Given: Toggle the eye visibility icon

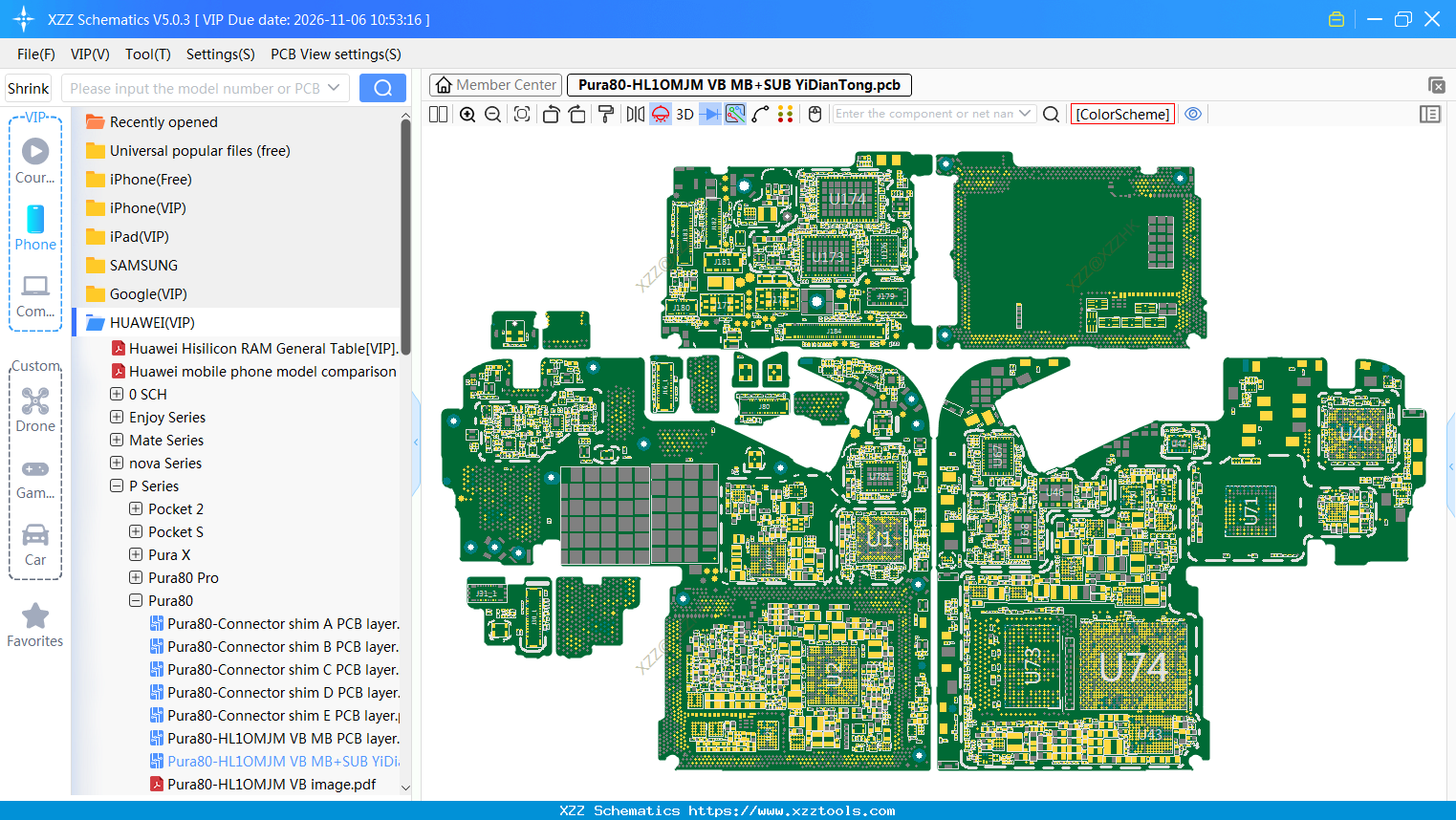Looking at the screenshot, I should [1193, 114].
